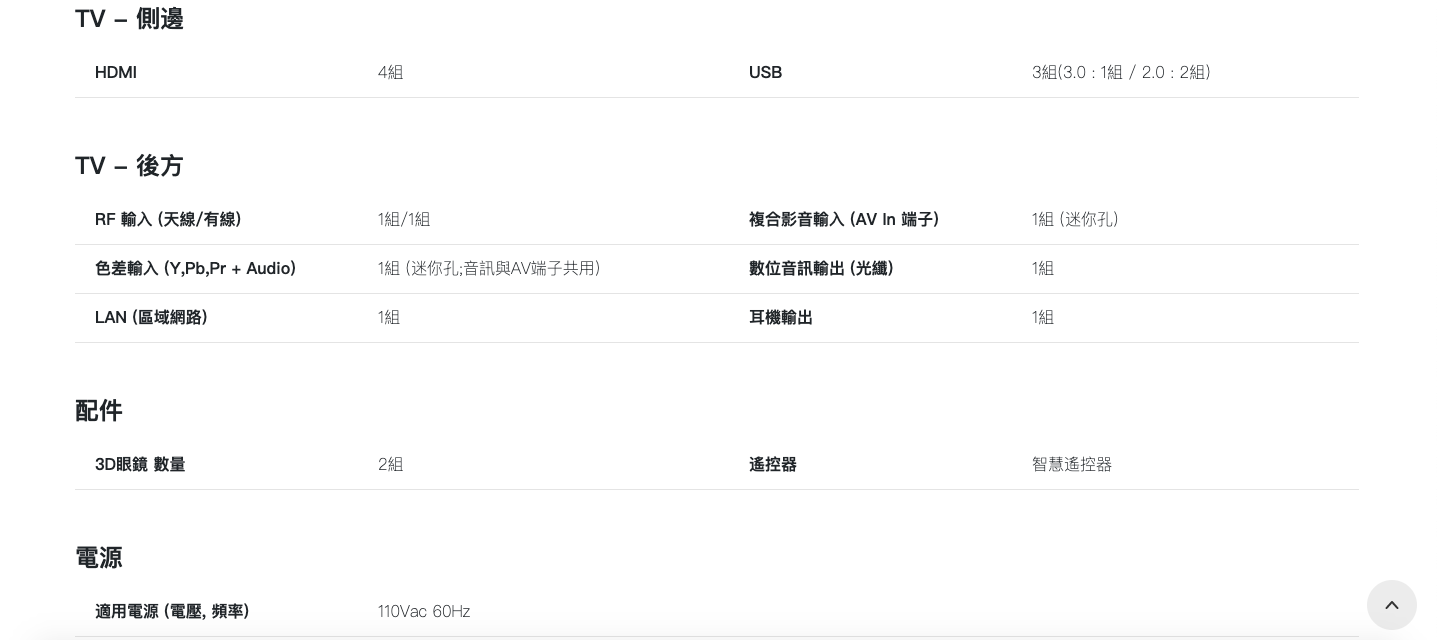Click the 耳機輸出 label
This screenshot has width=1437, height=640.
click(x=780, y=318)
